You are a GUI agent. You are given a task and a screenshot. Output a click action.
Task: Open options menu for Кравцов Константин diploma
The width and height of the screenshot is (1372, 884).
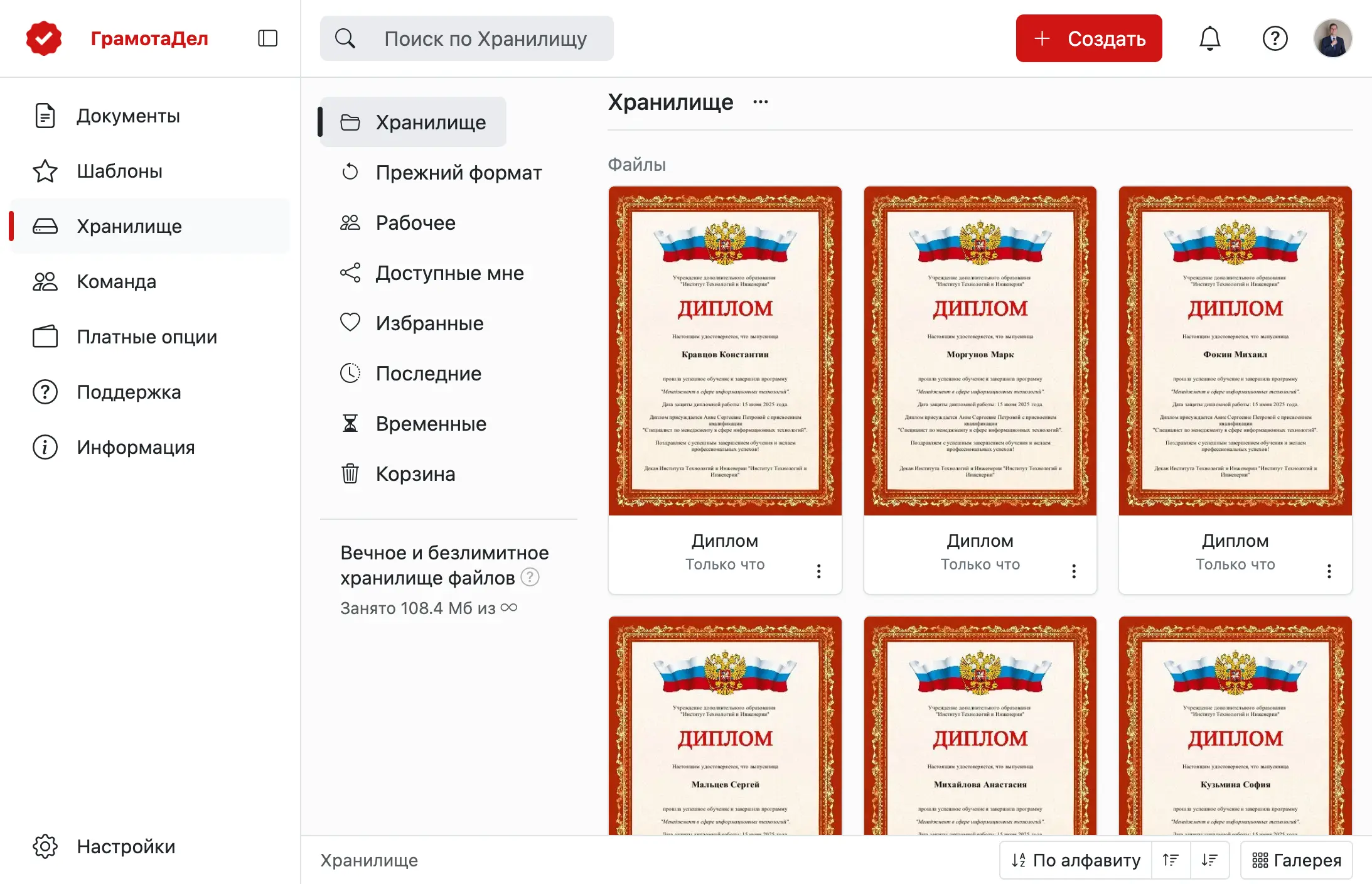[x=818, y=571]
